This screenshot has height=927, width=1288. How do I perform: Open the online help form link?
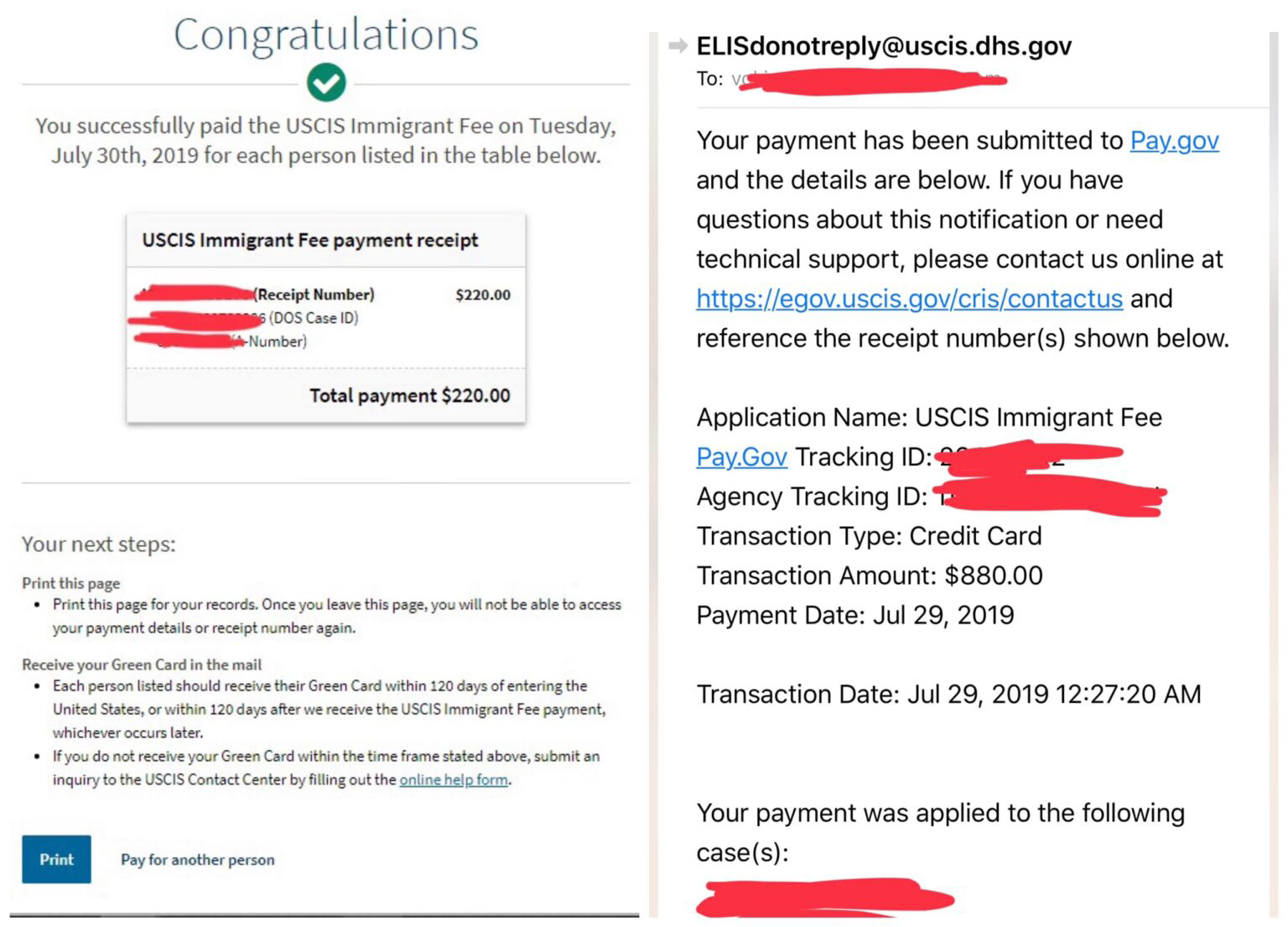coord(454,779)
